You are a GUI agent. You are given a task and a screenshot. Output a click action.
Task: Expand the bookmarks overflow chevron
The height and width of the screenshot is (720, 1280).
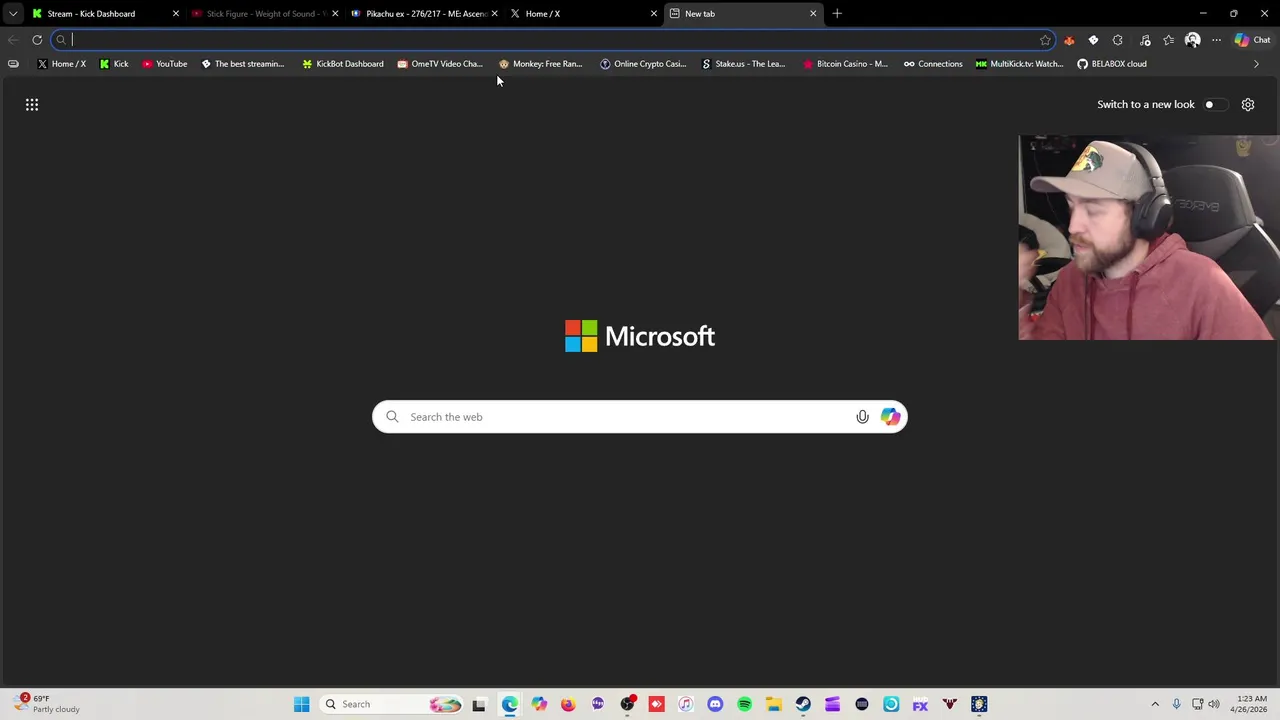pos(1256,64)
